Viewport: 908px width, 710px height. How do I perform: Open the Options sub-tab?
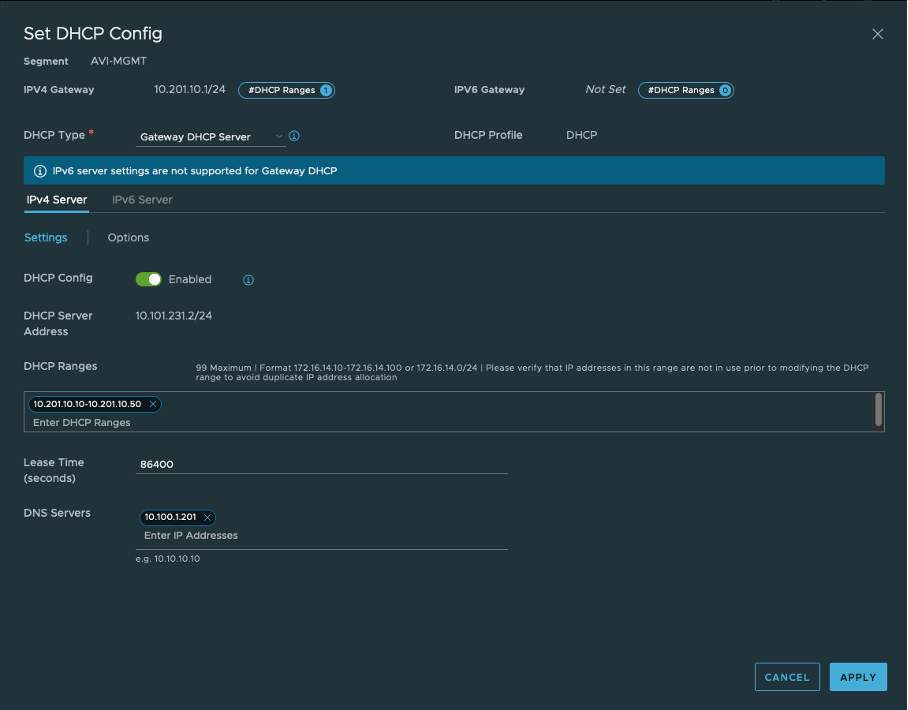(128, 238)
